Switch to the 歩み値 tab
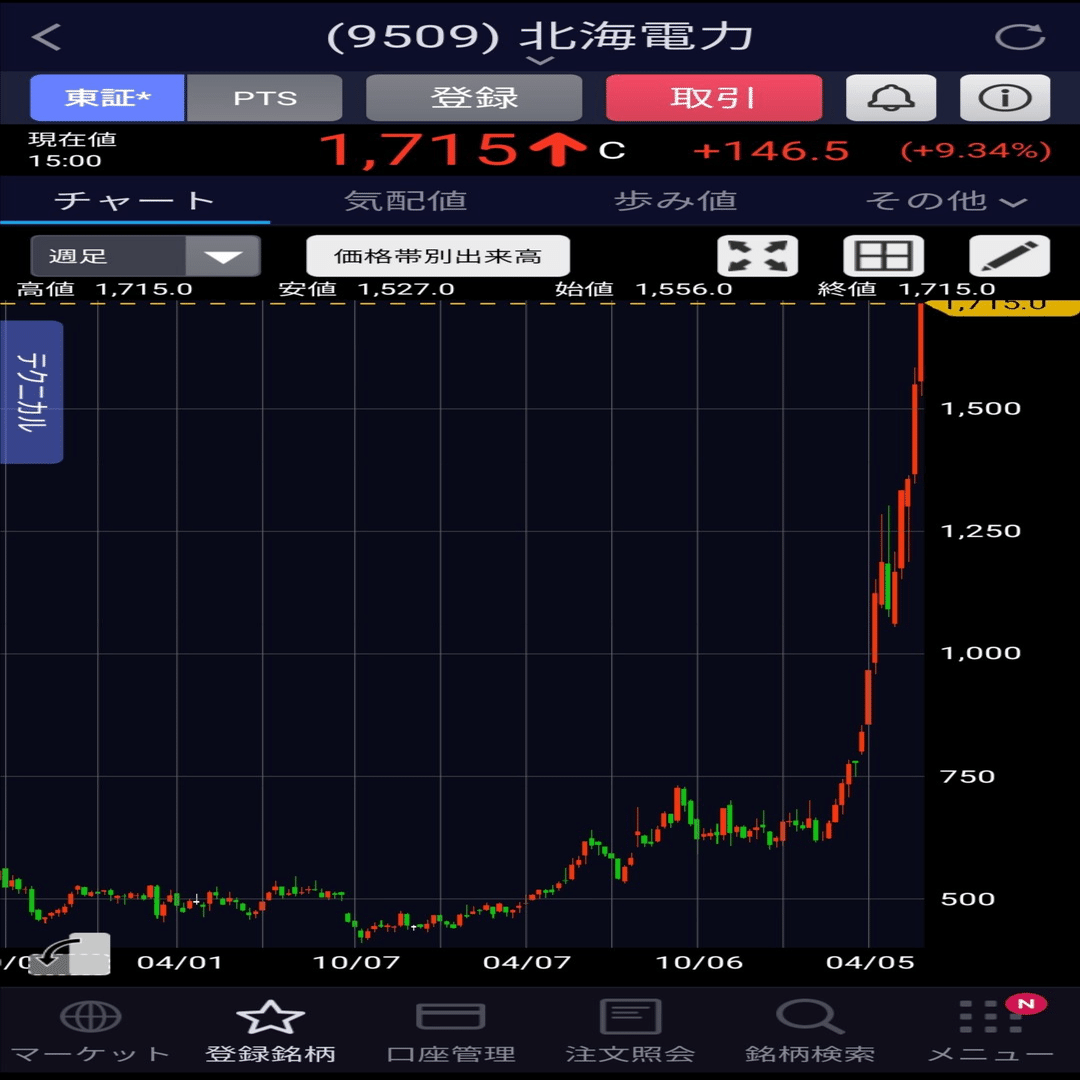Viewport: 1080px width, 1080px height. coord(675,201)
